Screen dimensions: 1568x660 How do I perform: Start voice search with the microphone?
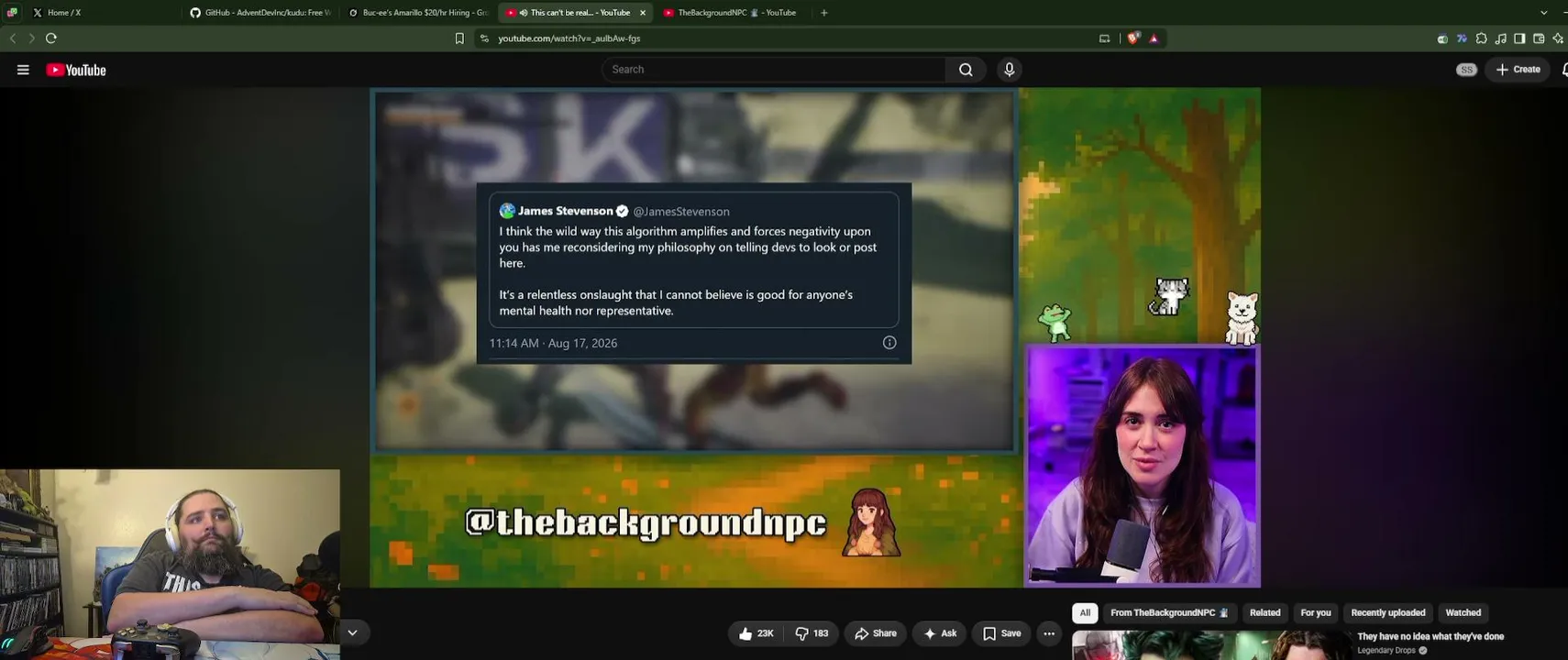coord(1010,70)
